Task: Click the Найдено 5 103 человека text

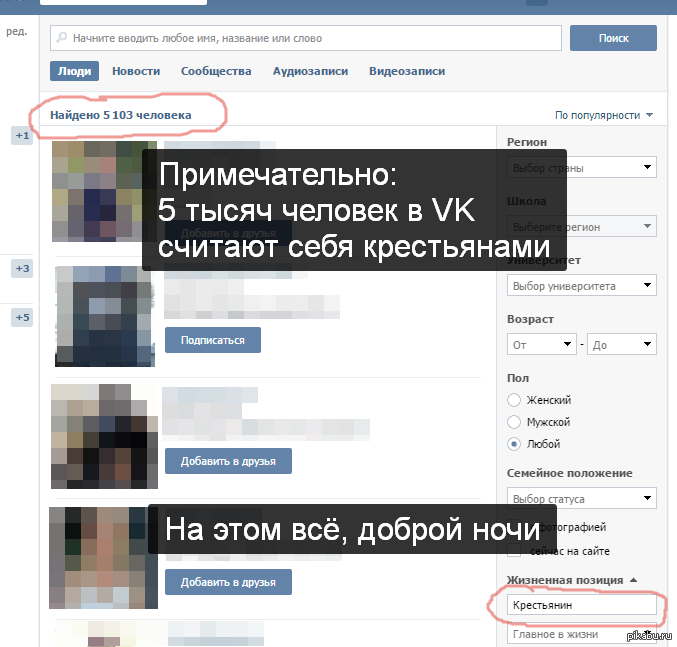Action: 120,115
